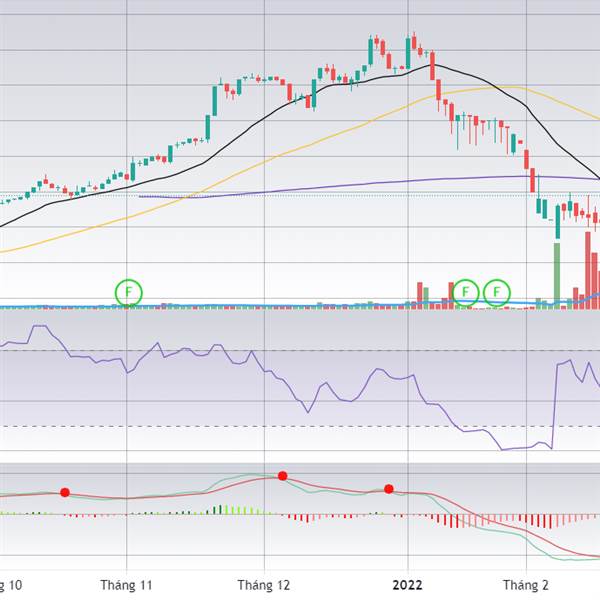Image resolution: width=600 pixels, height=600 pixels.
Task: Click the MACD red dot in early December
Action: tap(282, 476)
